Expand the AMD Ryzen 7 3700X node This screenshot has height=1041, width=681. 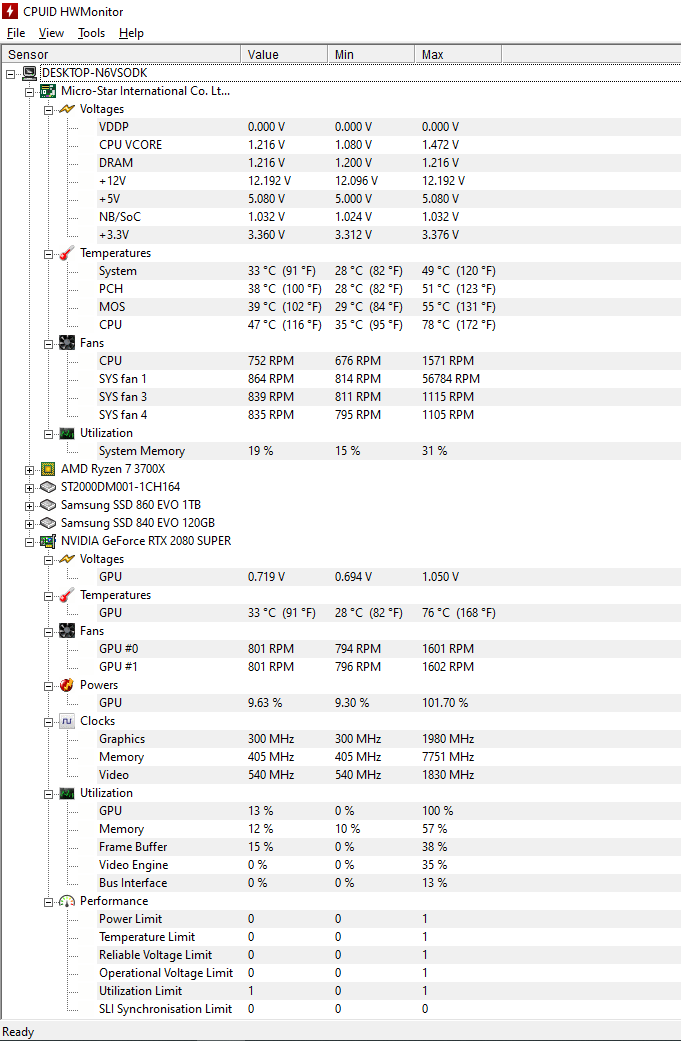[x=29, y=470]
